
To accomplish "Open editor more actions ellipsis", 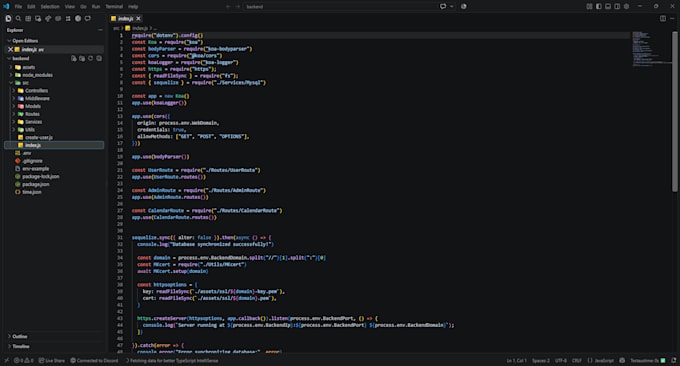I will click(x=672, y=18).
